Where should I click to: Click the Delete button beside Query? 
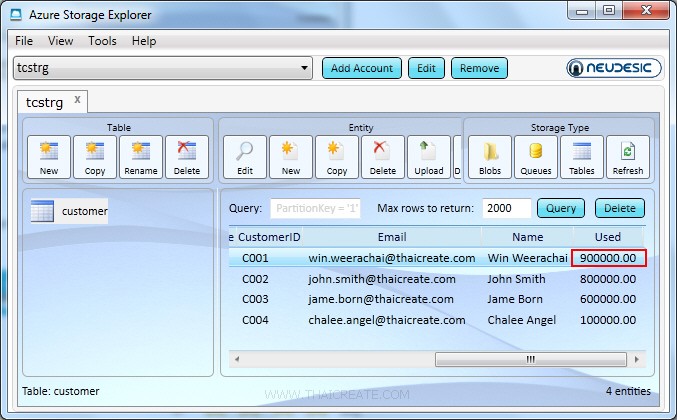[x=620, y=208]
